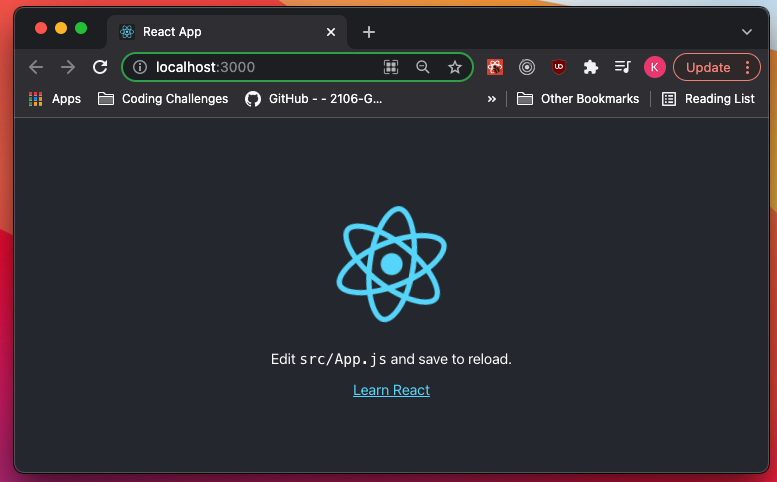Expand the tab search chevron
Screen dimensions: 777x482
point(747,32)
